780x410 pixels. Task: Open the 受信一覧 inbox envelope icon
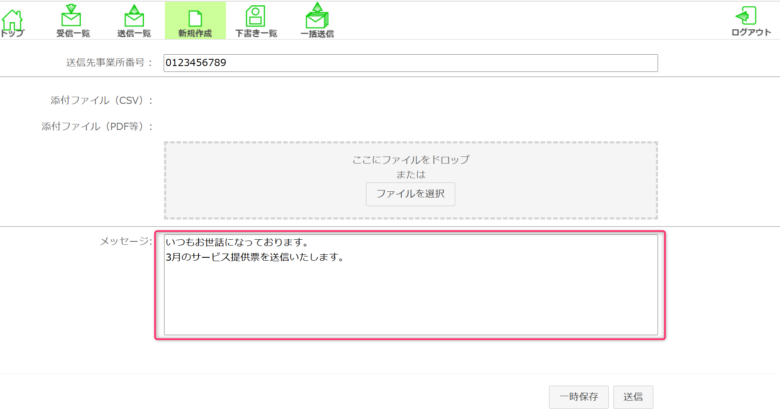pyautogui.click(x=72, y=16)
